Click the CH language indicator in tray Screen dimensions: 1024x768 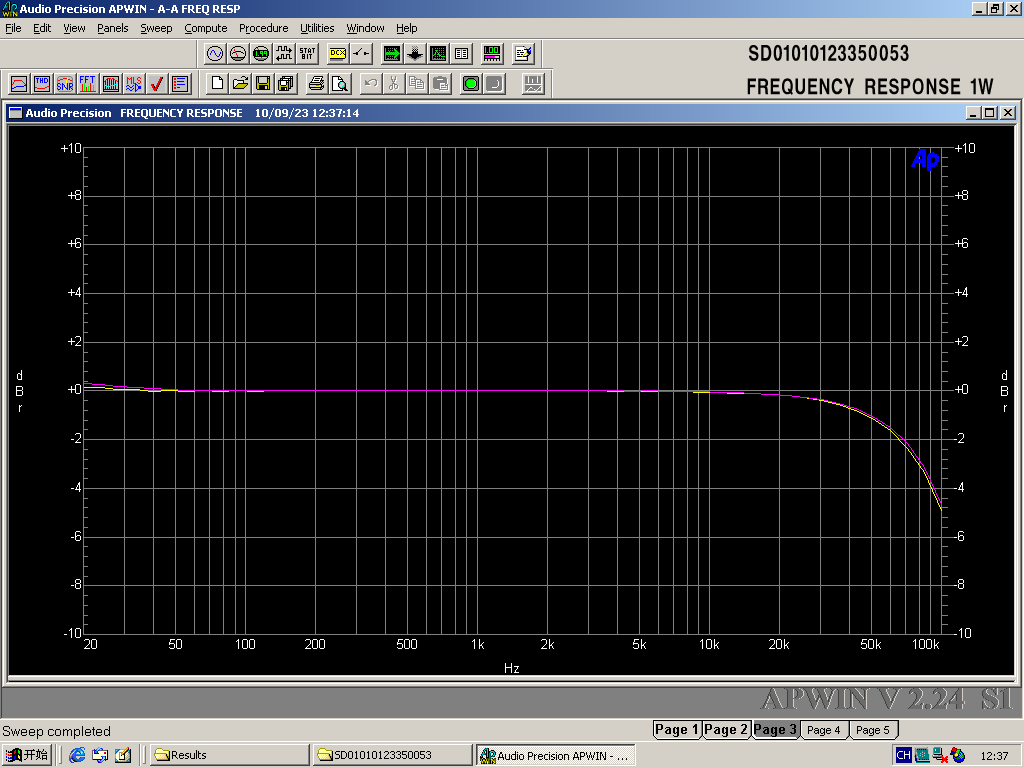click(x=903, y=756)
